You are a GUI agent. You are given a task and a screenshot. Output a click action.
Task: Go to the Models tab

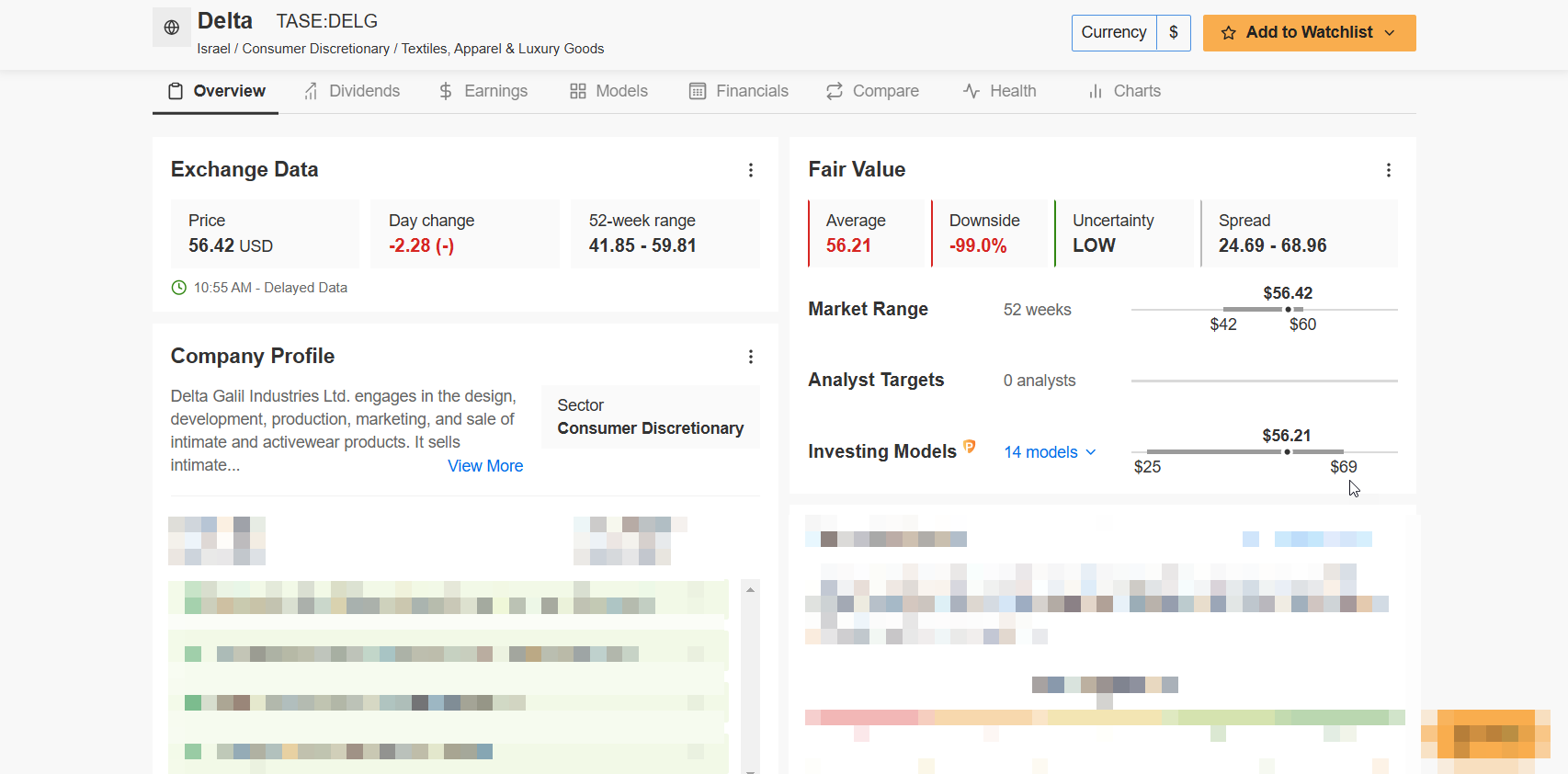609,91
